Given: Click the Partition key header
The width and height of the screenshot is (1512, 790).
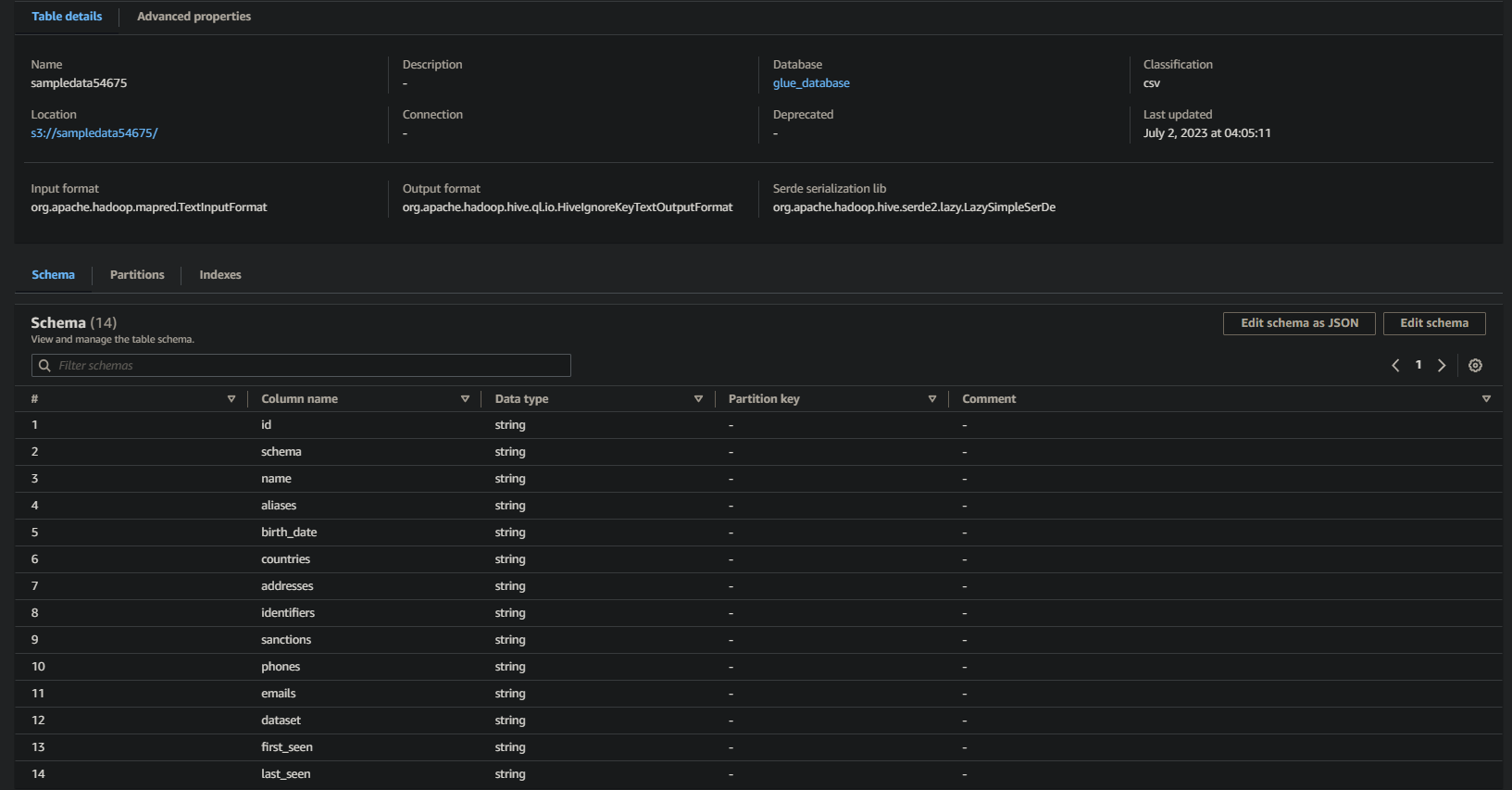Looking at the screenshot, I should (764, 399).
